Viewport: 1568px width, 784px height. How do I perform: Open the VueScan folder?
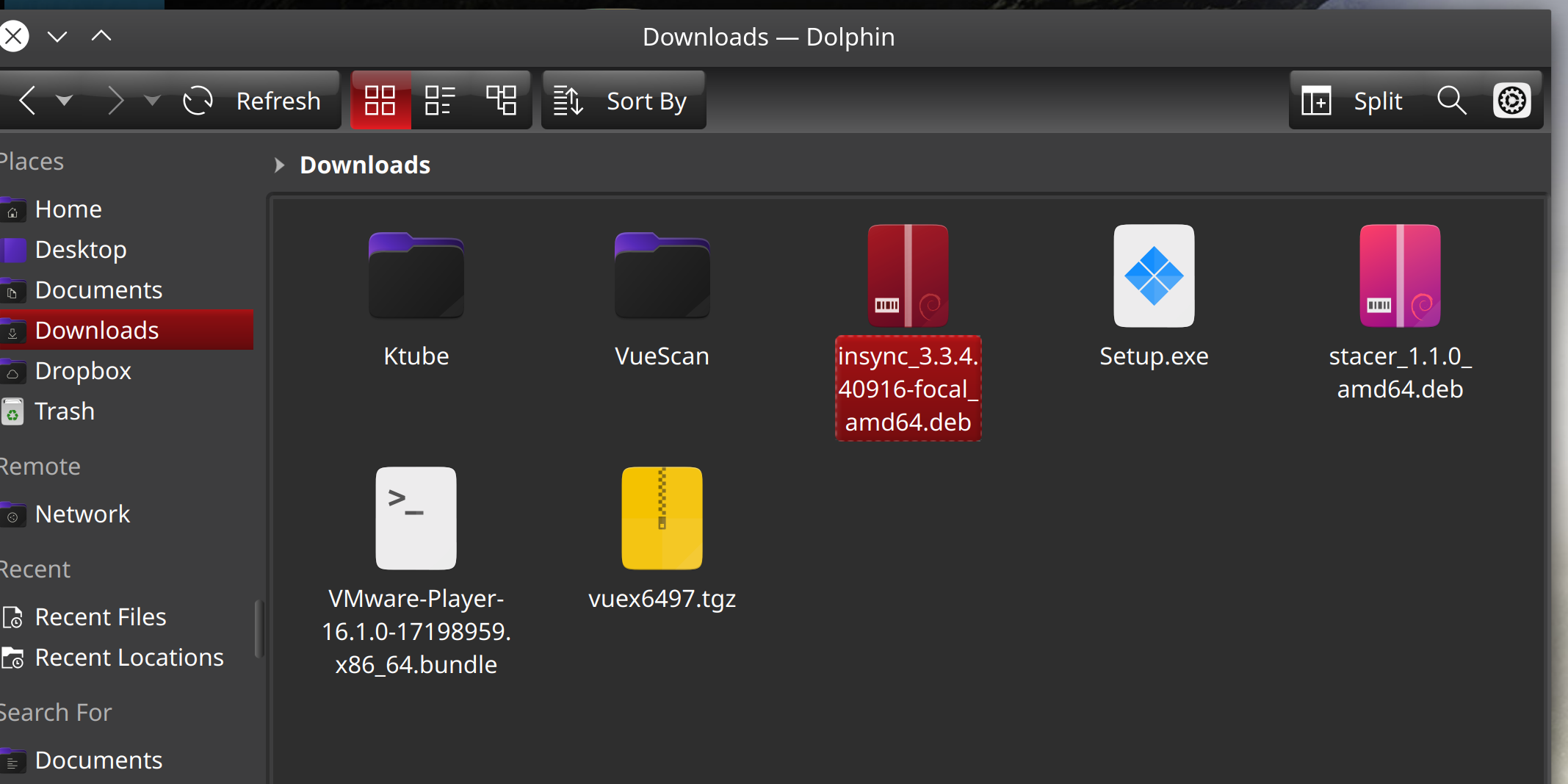pos(660,276)
